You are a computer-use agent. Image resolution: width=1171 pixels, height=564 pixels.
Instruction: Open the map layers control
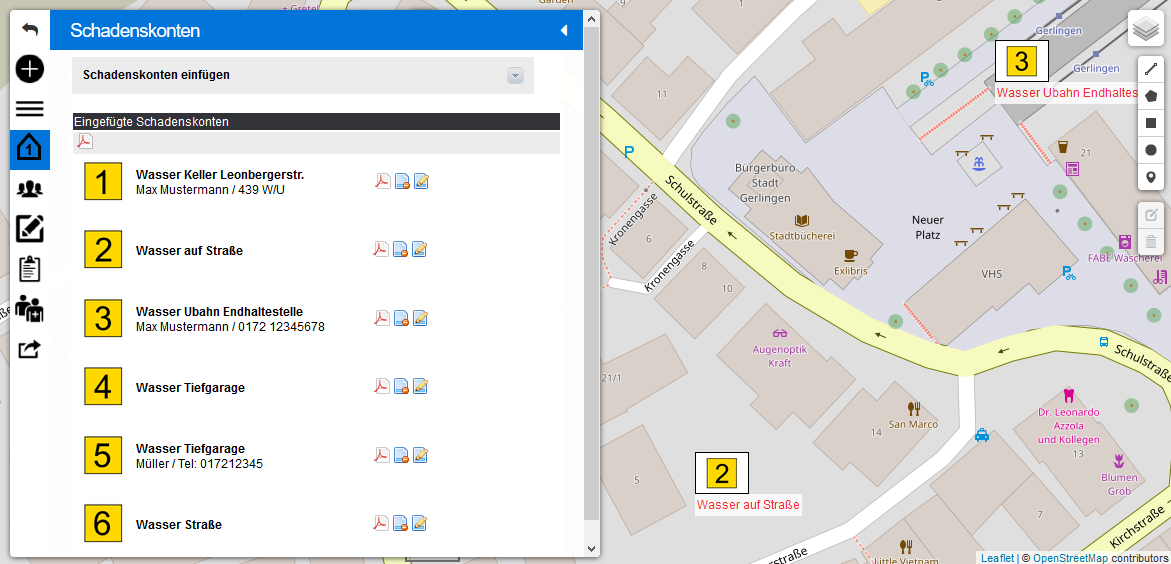(x=1145, y=29)
